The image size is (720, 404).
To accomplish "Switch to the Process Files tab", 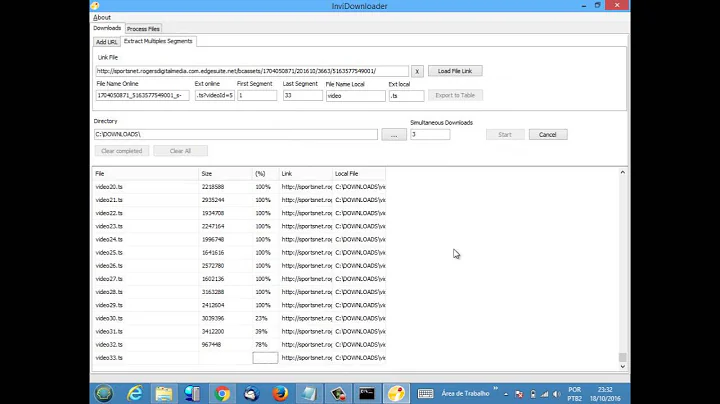I will pyautogui.click(x=143, y=28).
